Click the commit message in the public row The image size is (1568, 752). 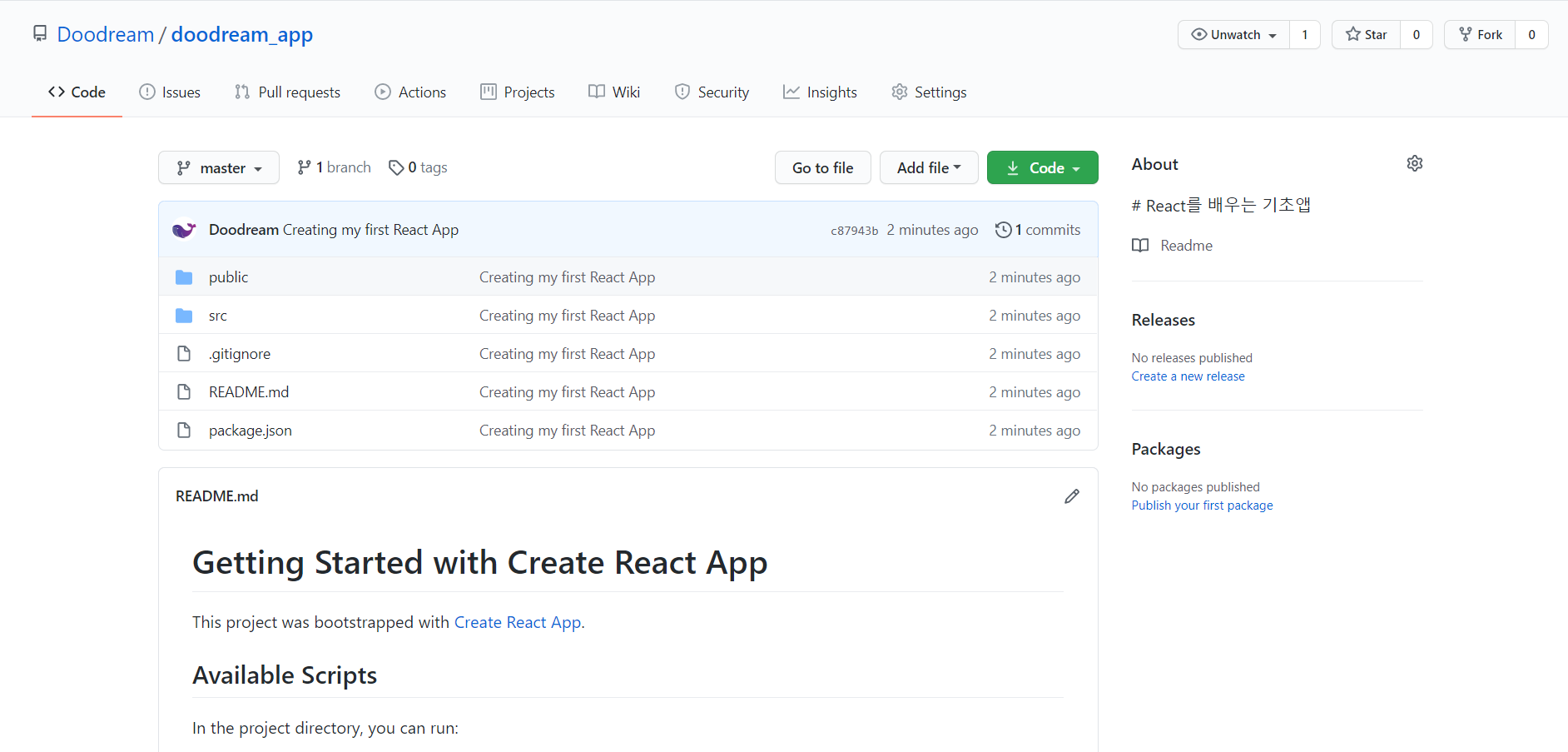coord(568,277)
